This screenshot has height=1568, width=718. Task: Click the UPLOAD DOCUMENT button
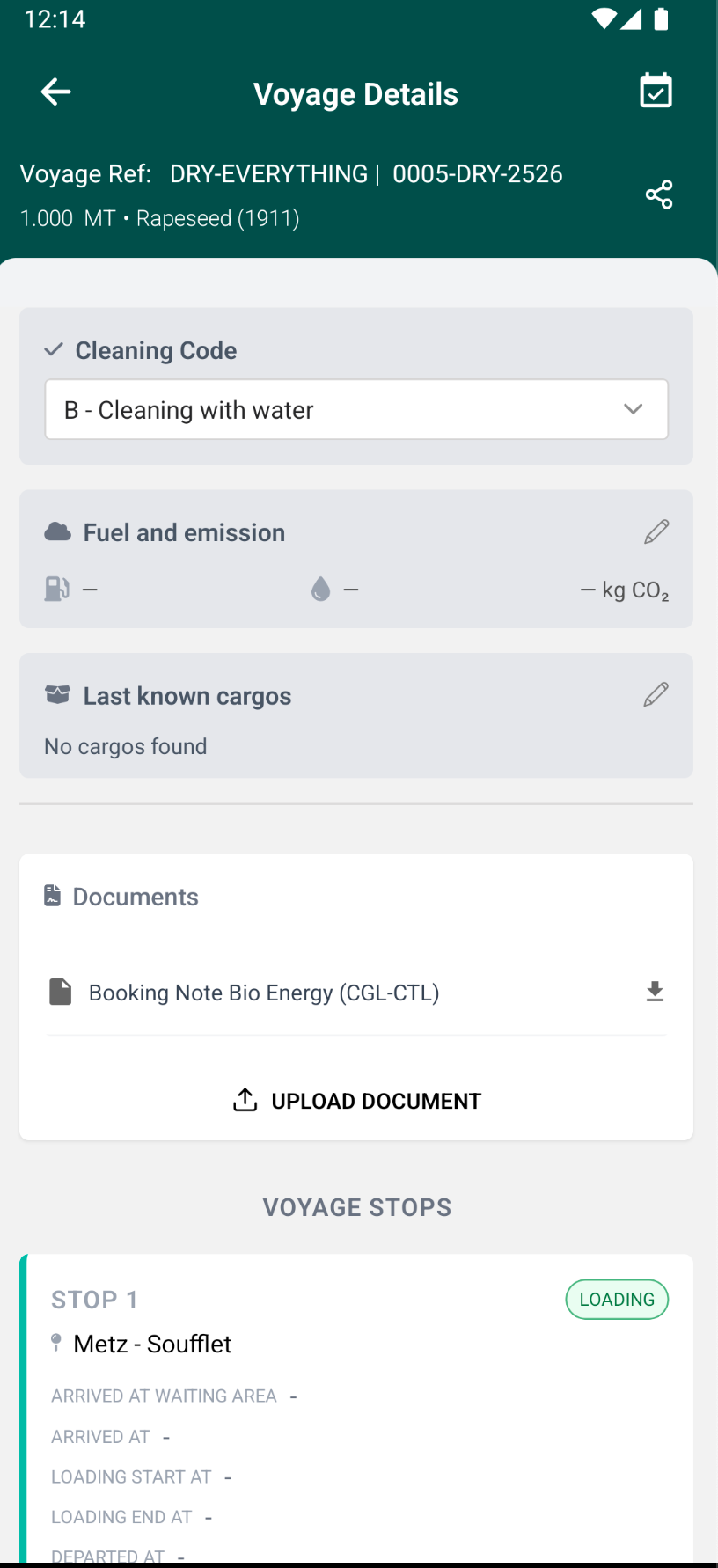[x=356, y=1101]
